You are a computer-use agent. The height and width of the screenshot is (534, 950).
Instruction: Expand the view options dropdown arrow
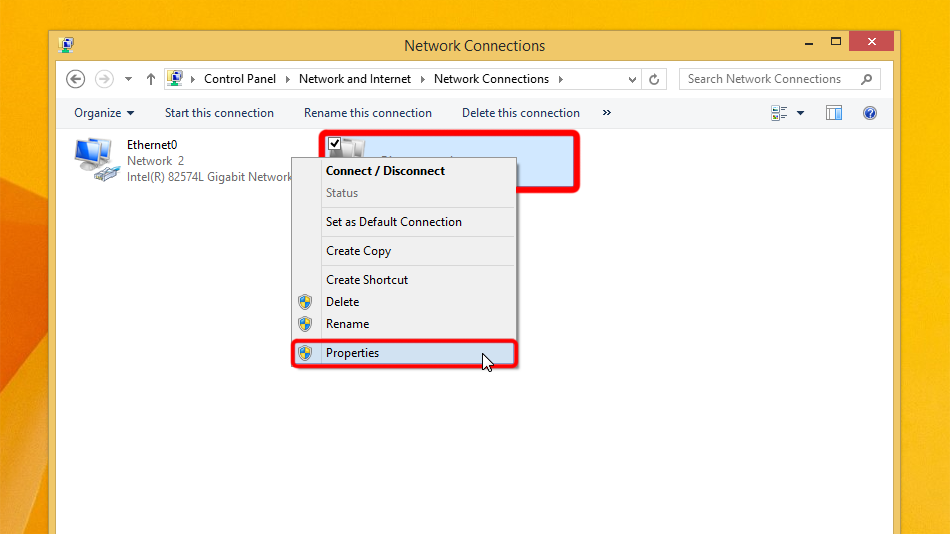[x=801, y=113]
